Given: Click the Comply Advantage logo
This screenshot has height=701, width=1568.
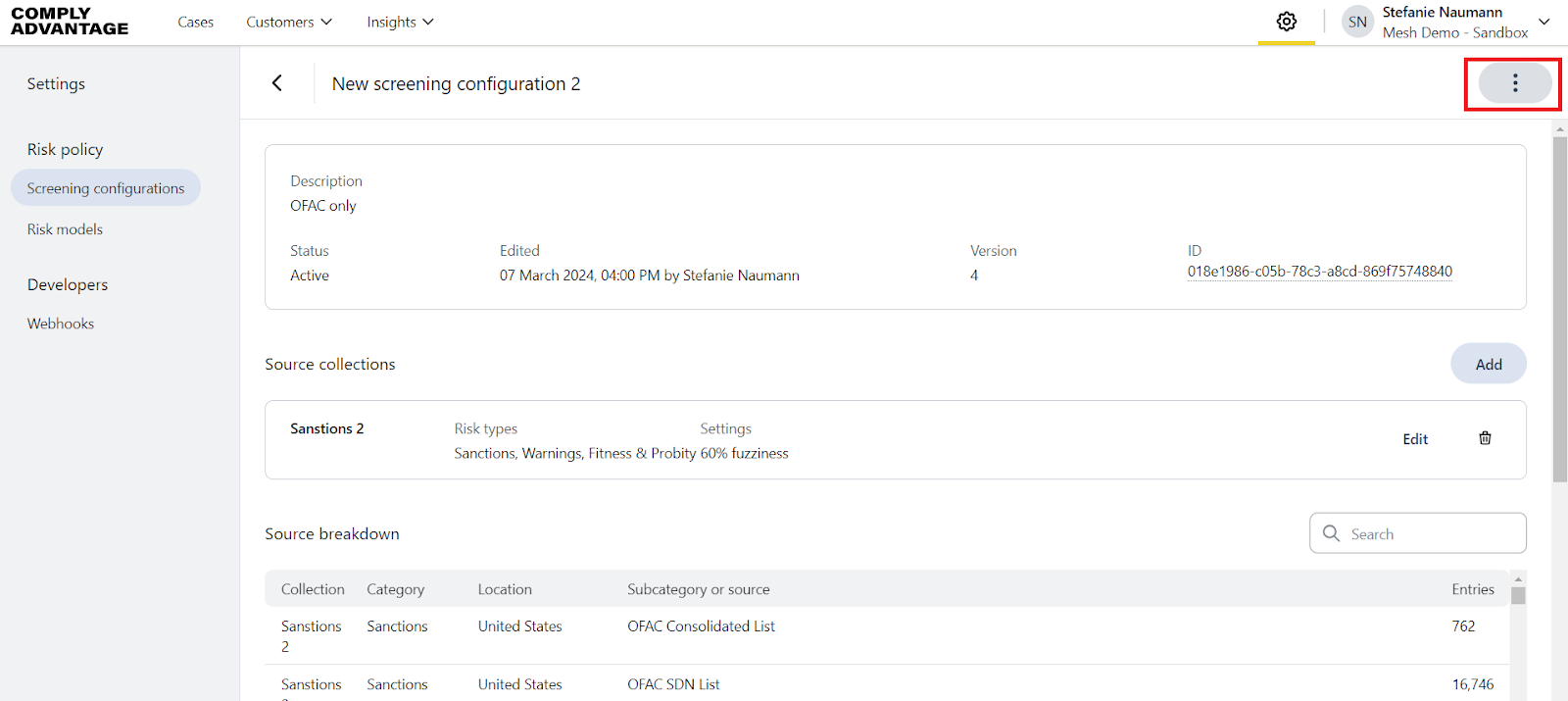Looking at the screenshot, I should (70, 22).
